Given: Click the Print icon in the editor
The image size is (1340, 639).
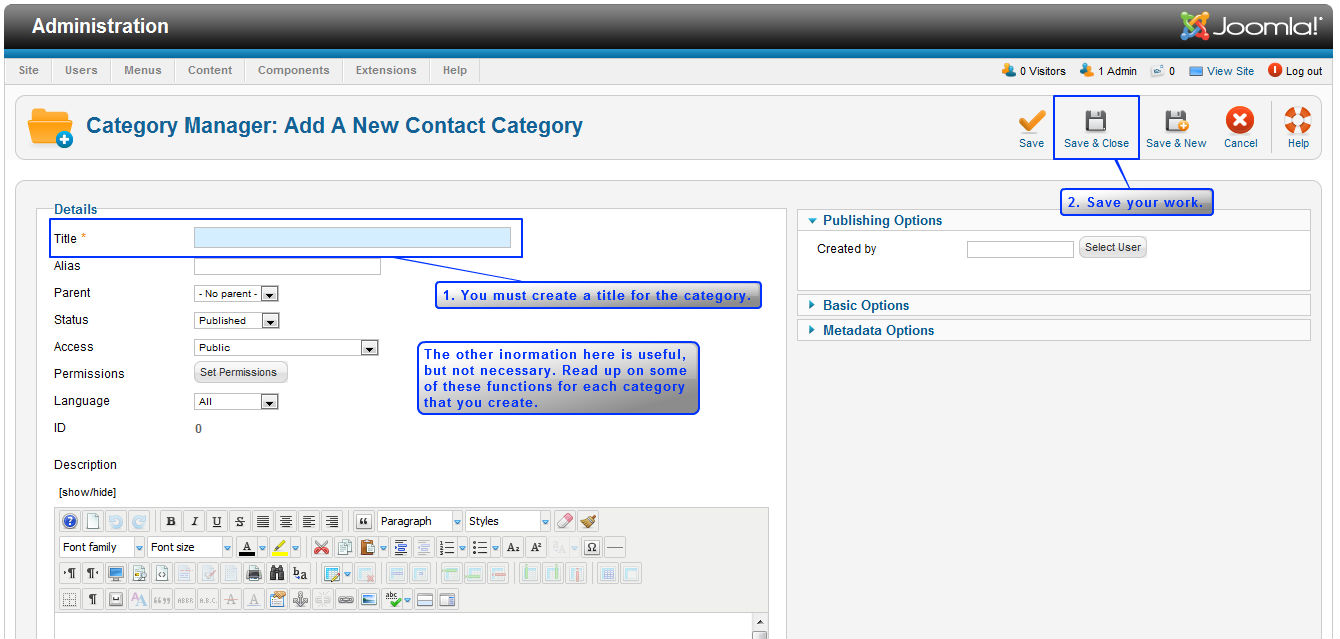Looking at the screenshot, I should coord(254,573).
